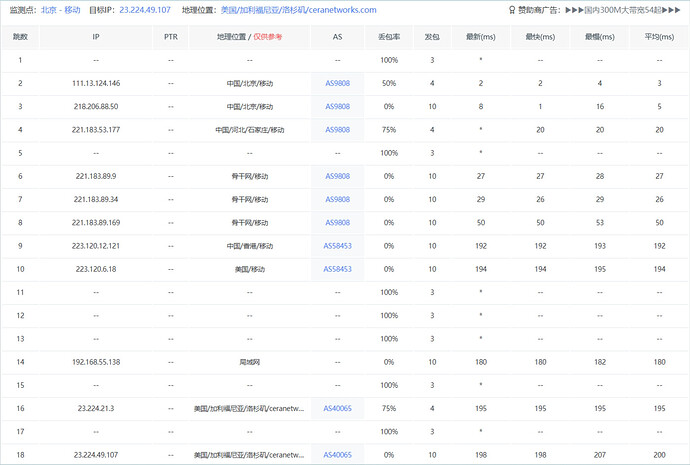Click the AS column header
Screen dimensions: 690x465
click(338, 37)
